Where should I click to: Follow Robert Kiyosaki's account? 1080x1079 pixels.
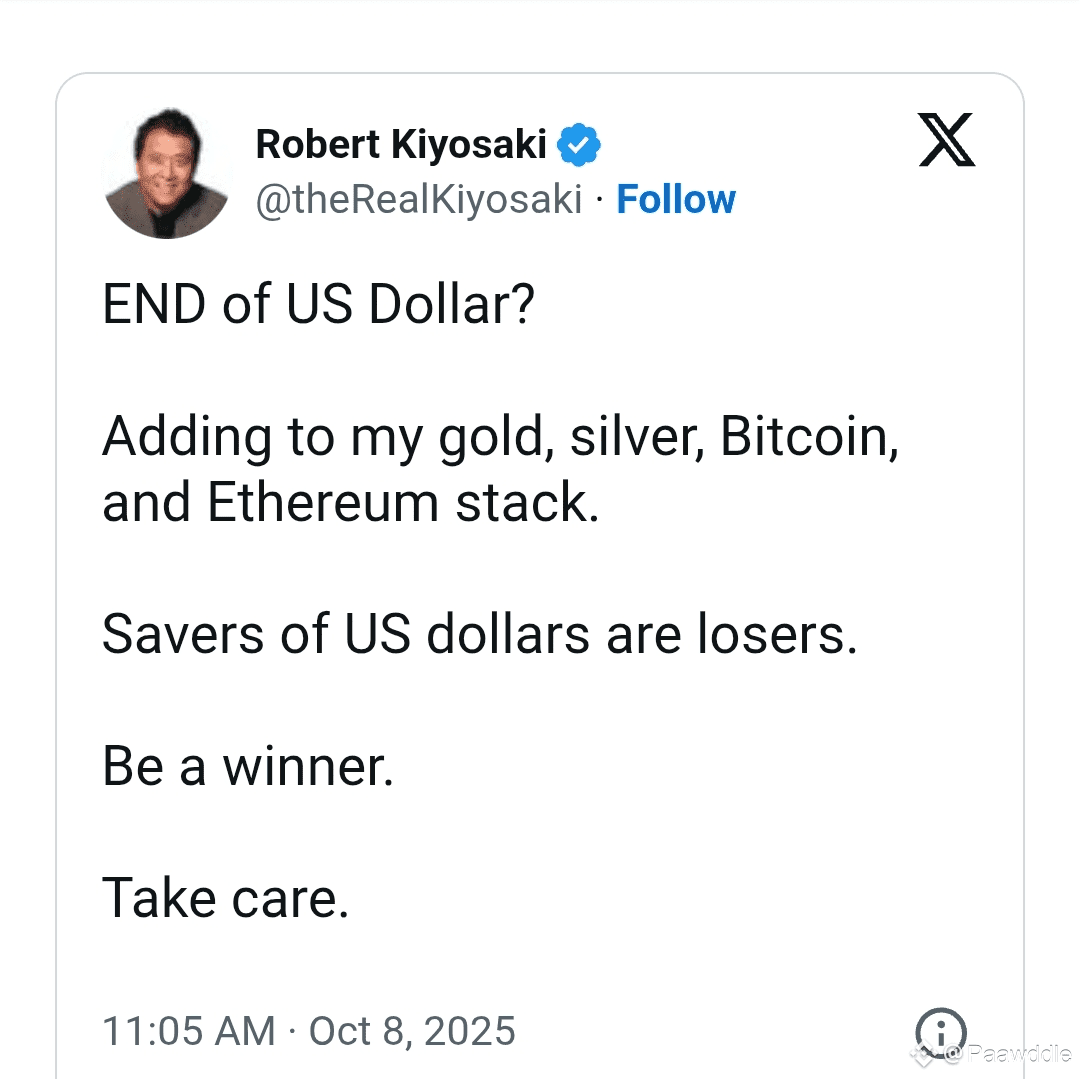(676, 200)
